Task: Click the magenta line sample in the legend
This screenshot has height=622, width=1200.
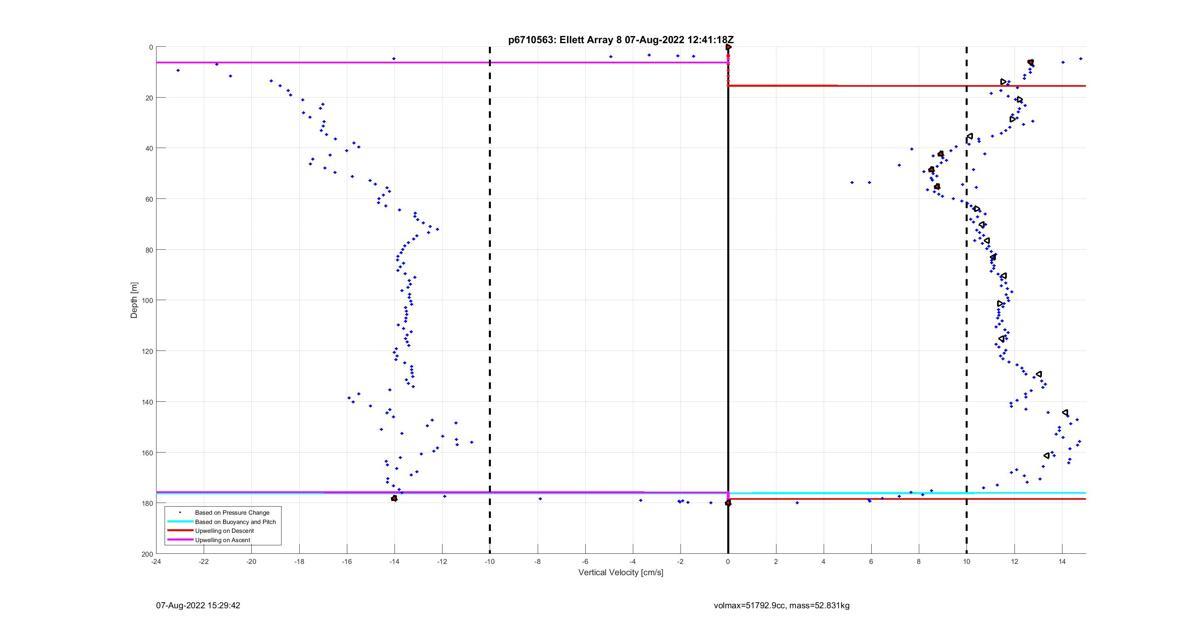Action: coord(180,540)
